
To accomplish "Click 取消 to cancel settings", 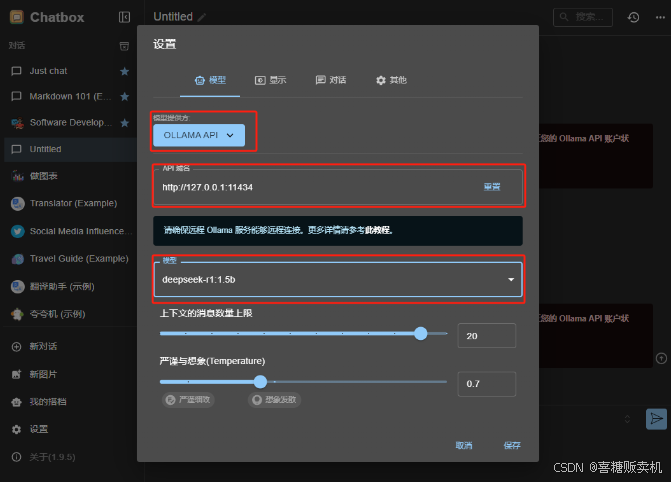I will (x=464, y=446).
